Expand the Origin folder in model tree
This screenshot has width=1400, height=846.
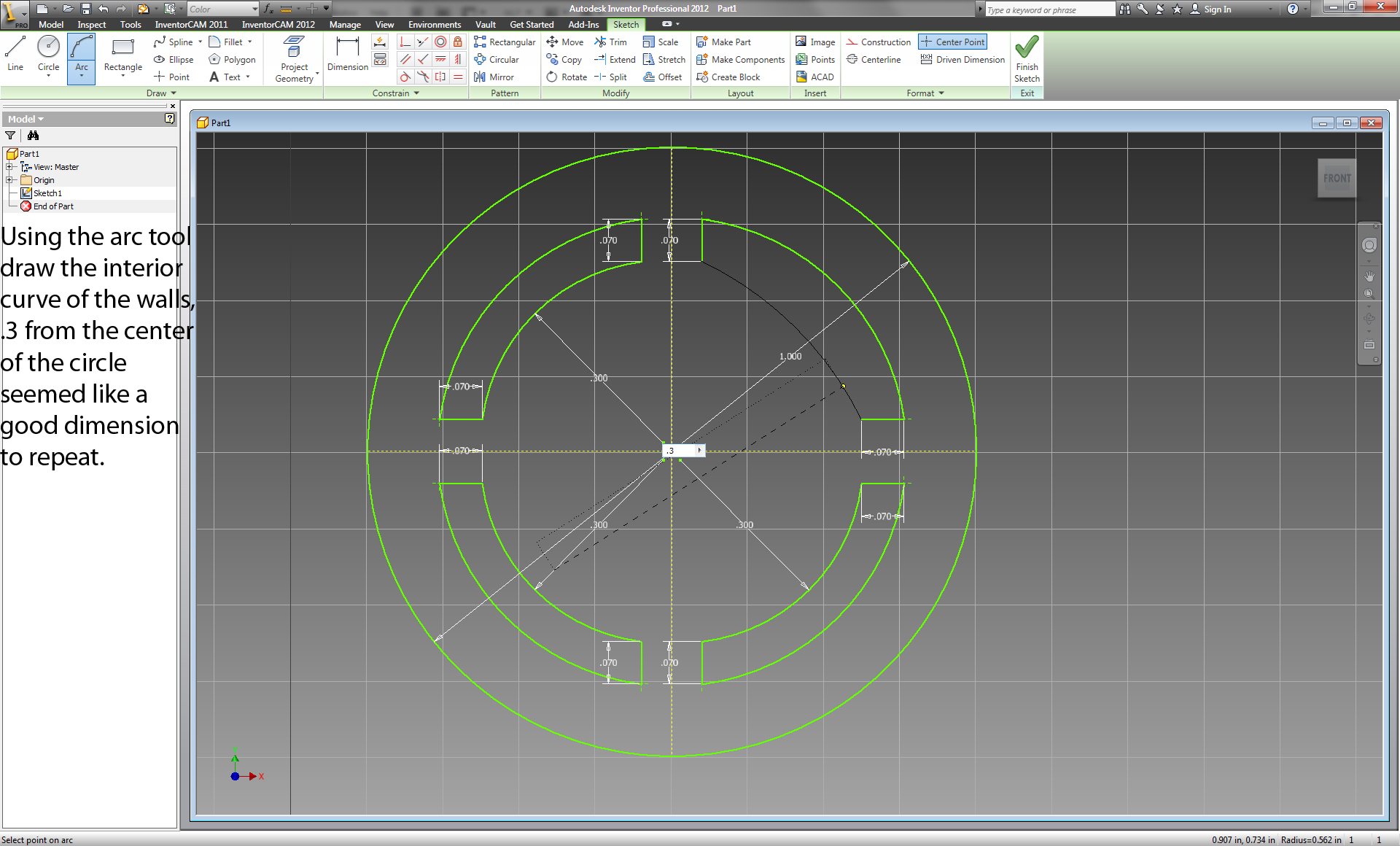[8, 179]
